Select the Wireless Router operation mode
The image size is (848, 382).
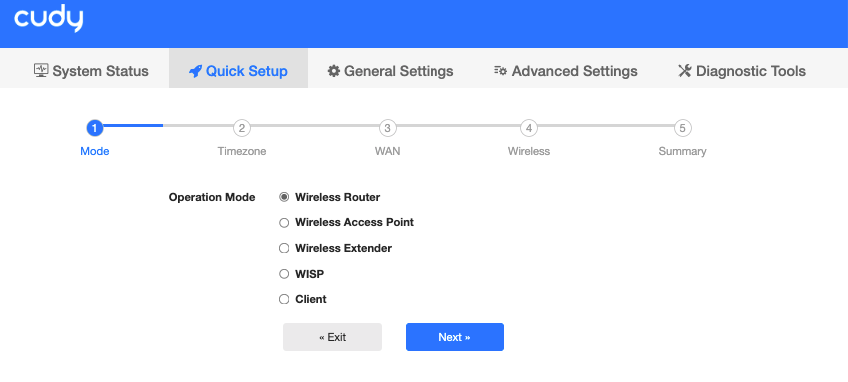pos(284,197)
